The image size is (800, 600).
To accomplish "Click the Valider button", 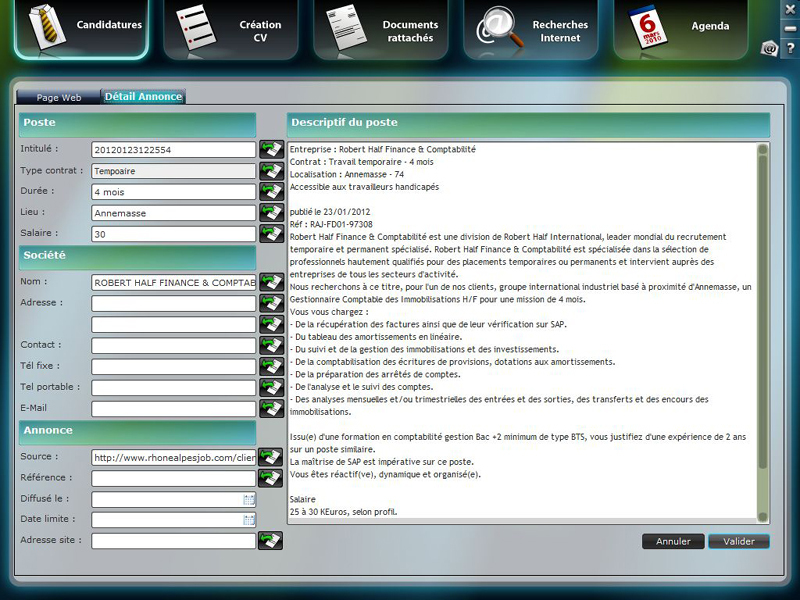I will coord(739,541).
